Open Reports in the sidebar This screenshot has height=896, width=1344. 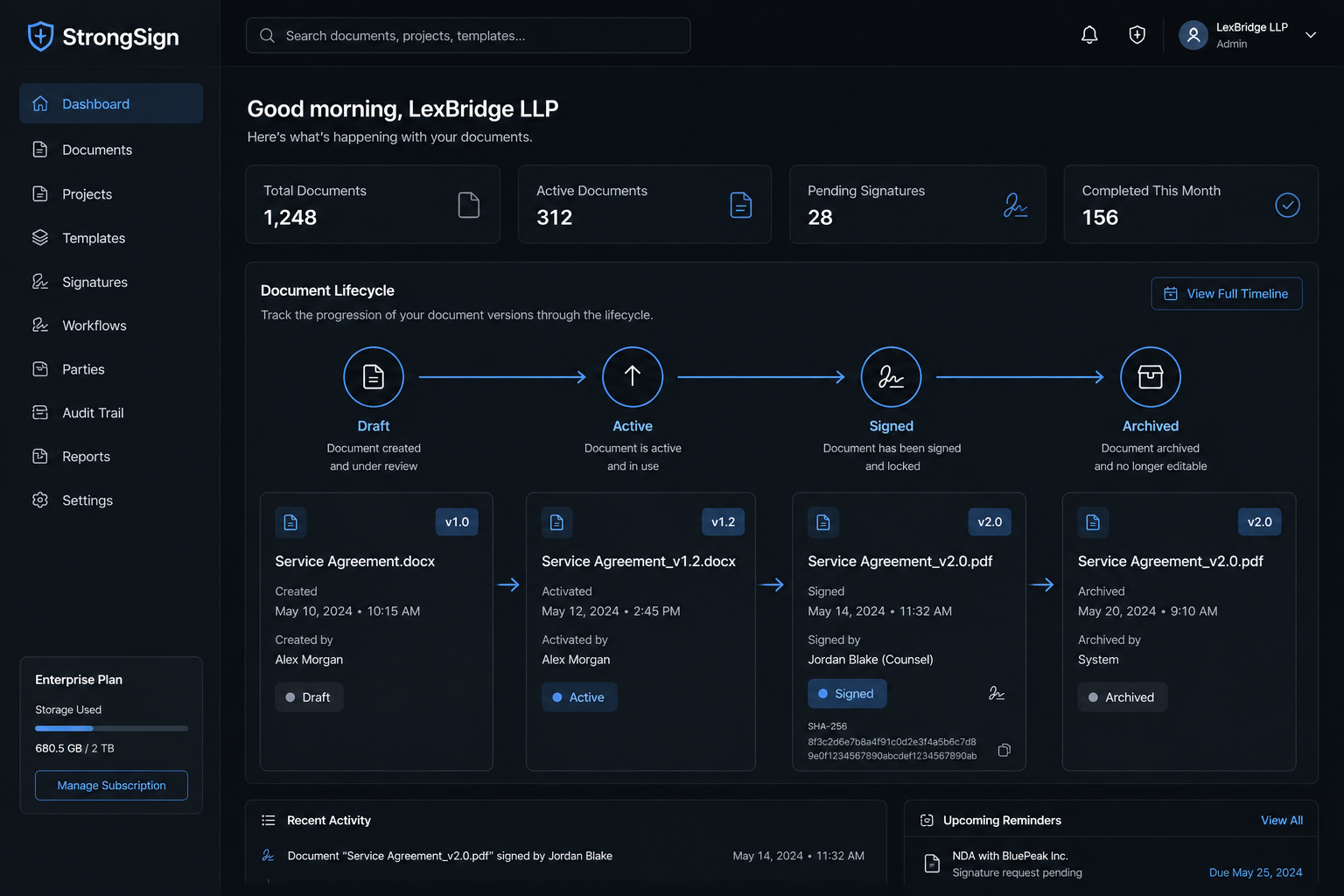(x=111, y=456)
